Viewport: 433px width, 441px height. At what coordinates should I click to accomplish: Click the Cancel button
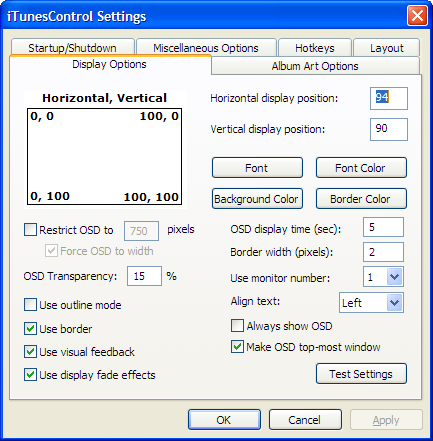[305, 420]
